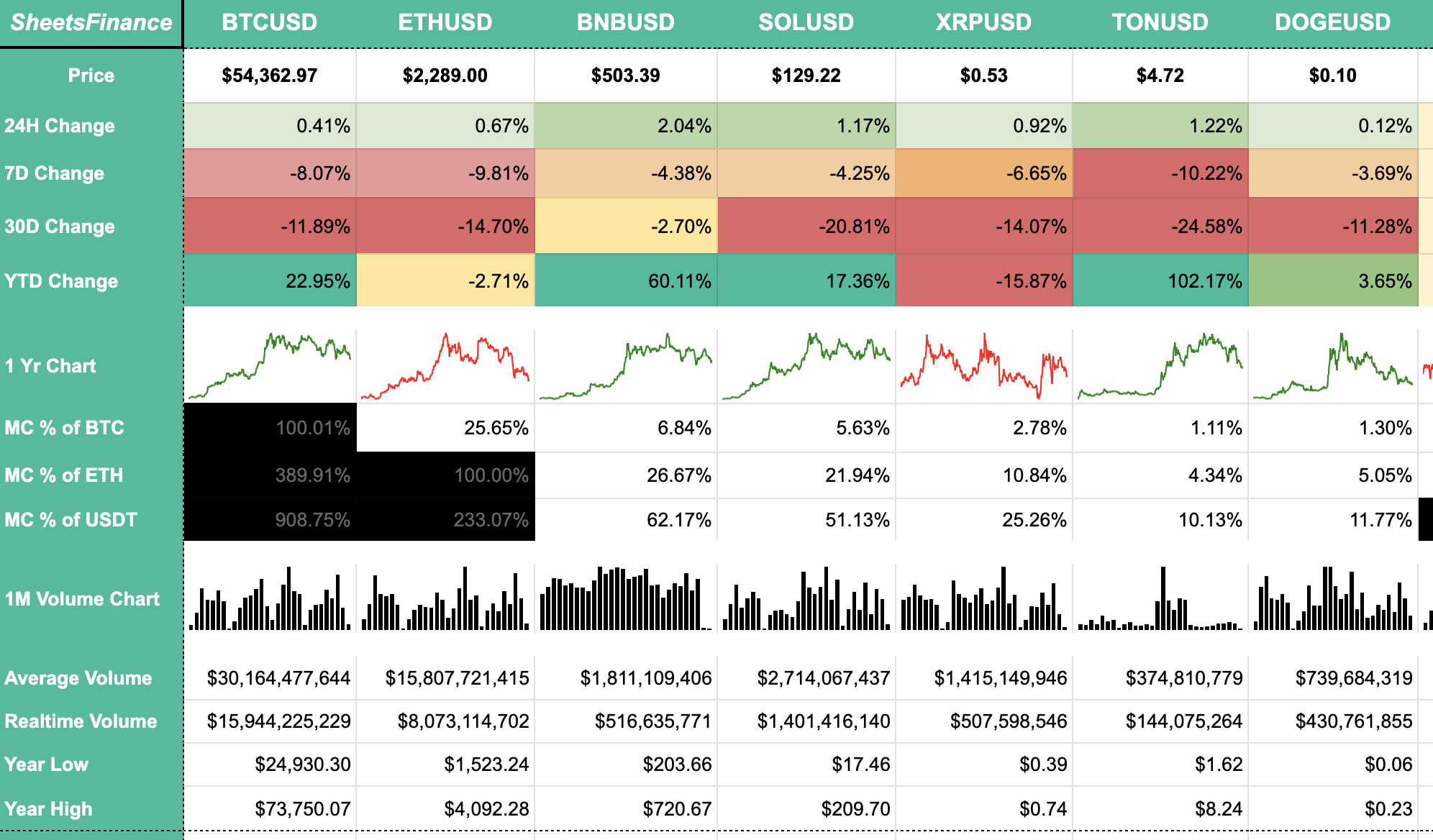The height and width of the screenshot is (840, 1433).
Task: Select the ETHUSD column header
Action: (x=445, y=22)
